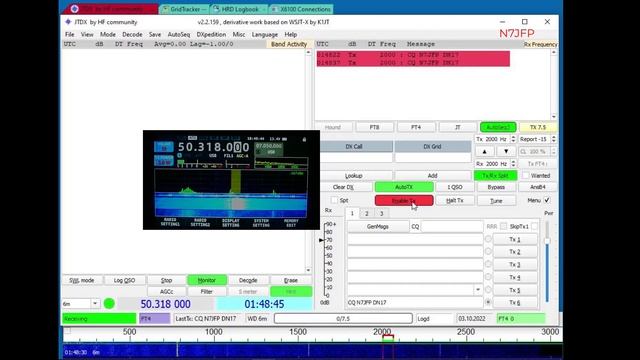
Task: Open the 6m band dropdown
Action: tap(95, 304)
